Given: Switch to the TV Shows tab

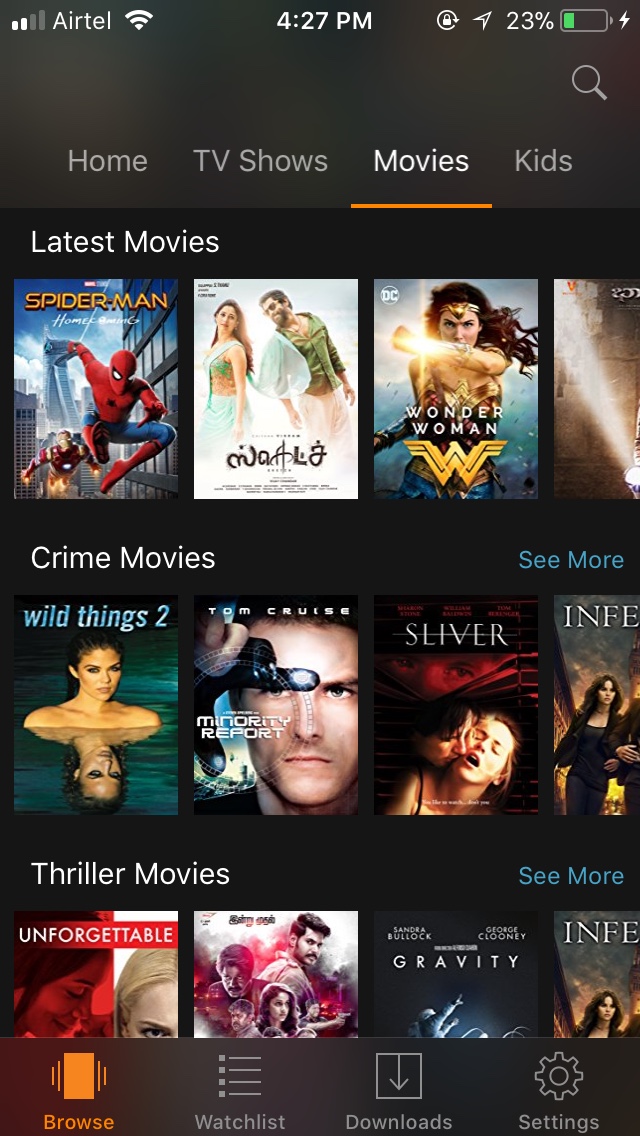Looking at the screenshot, I should pos(260,161).
